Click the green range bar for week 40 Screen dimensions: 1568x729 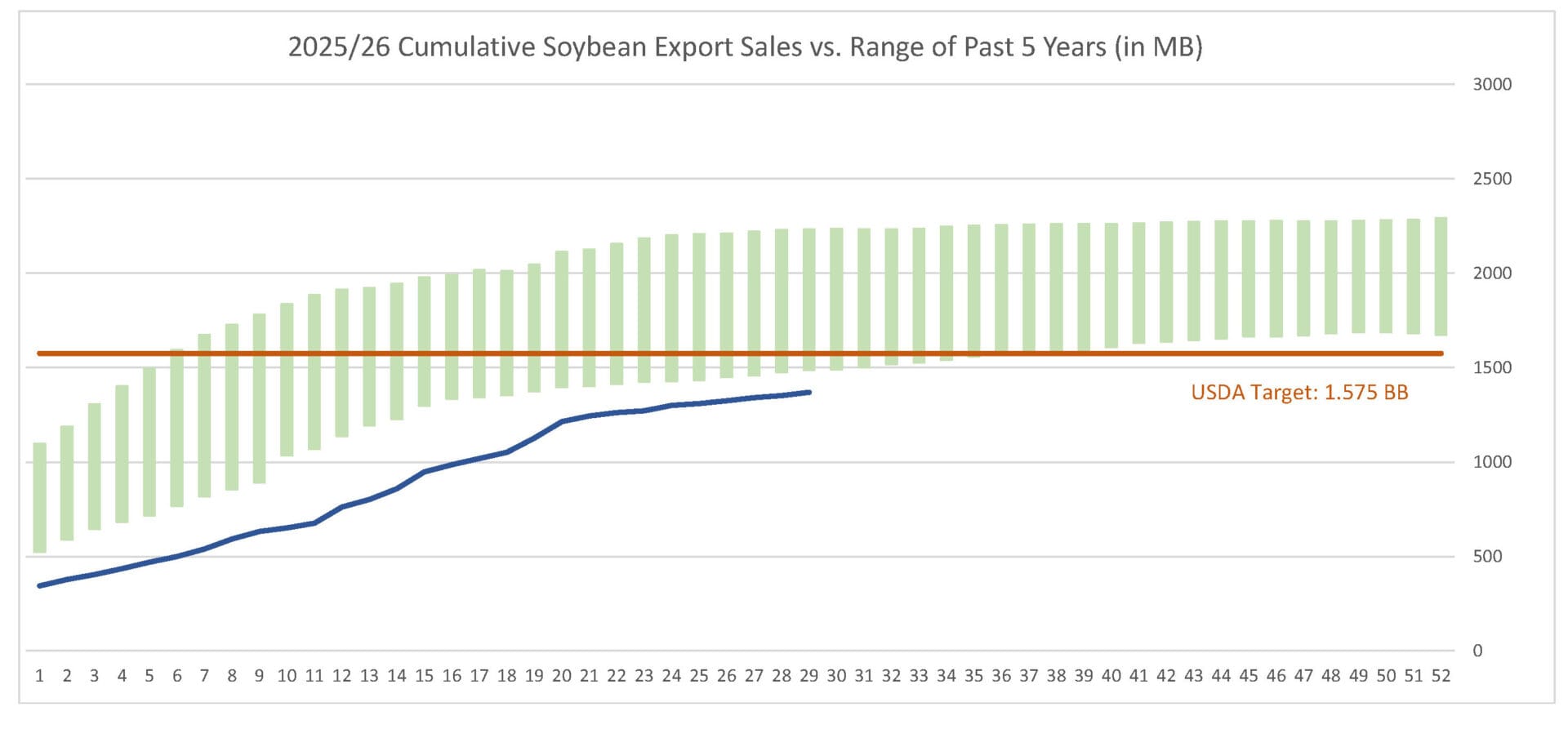pyautogui.click(x=1111, y=285)
